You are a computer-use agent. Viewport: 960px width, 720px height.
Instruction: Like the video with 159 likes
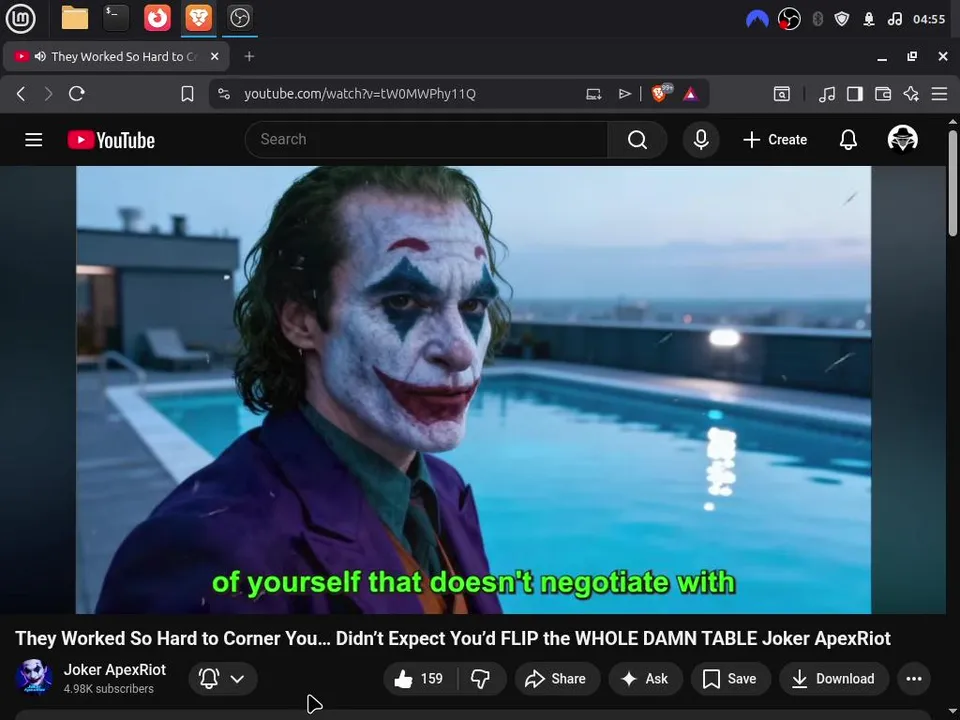click(420, 678)
